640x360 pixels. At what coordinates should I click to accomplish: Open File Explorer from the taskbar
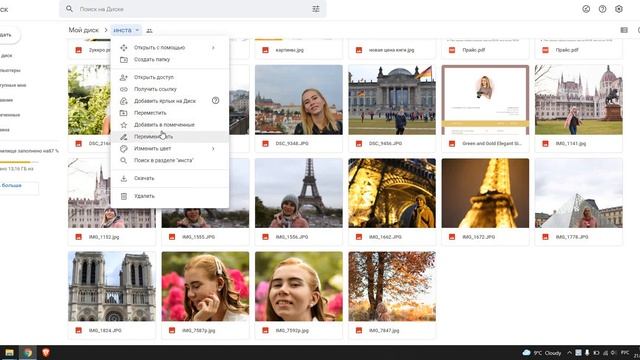pos(9,352)
